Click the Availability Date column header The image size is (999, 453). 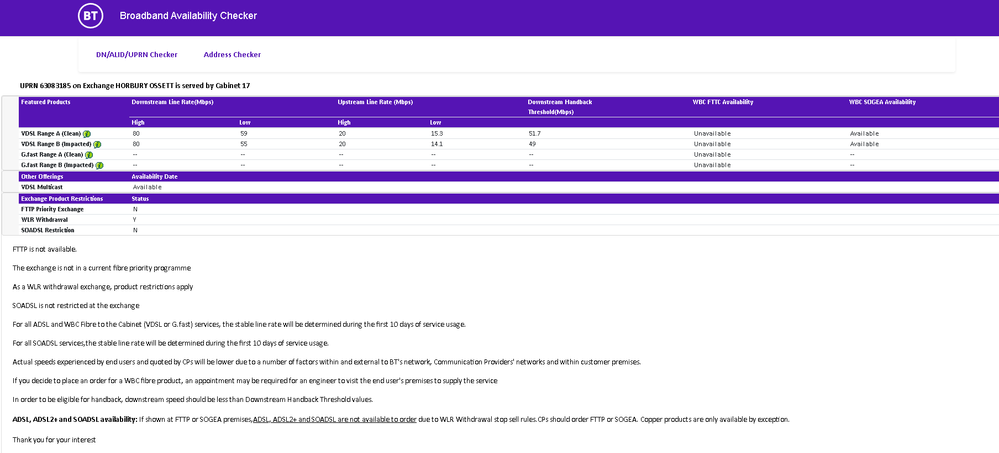[x=154, y=176]
